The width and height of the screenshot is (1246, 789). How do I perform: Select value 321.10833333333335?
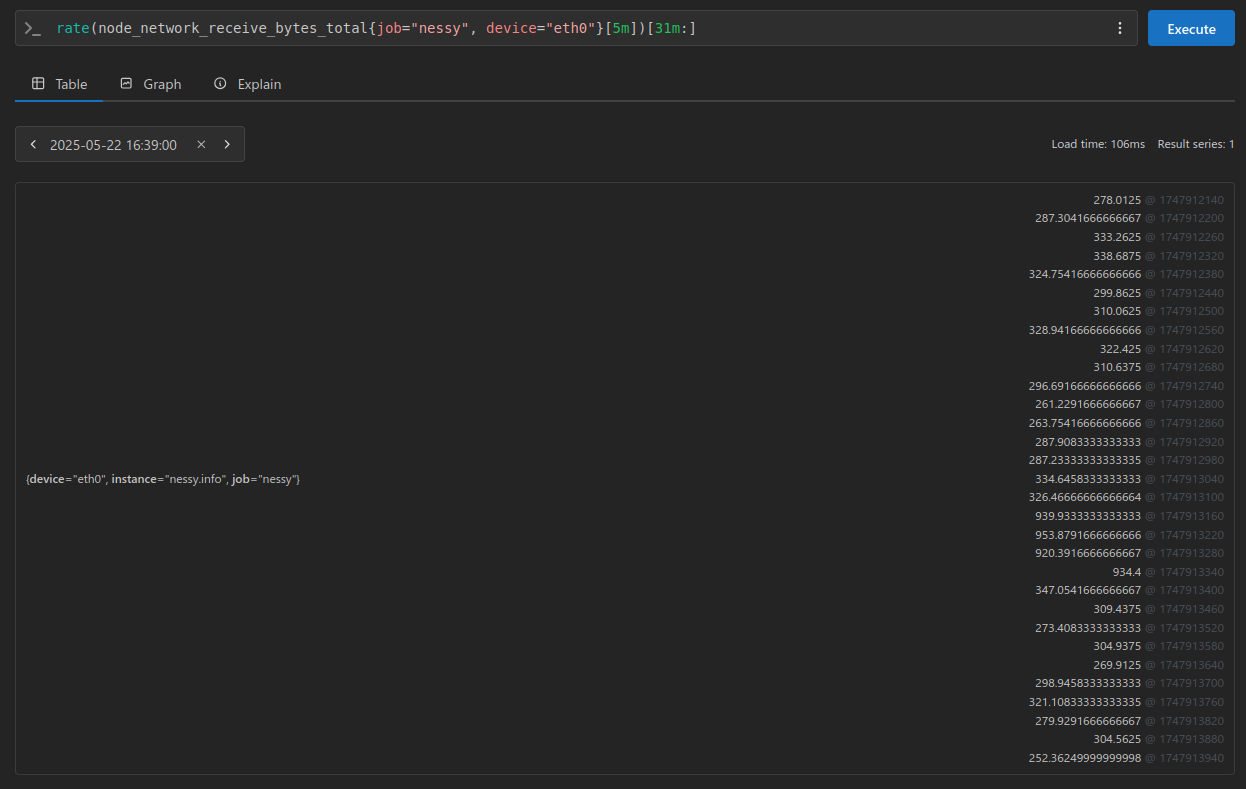click(x=1085, y=702)
